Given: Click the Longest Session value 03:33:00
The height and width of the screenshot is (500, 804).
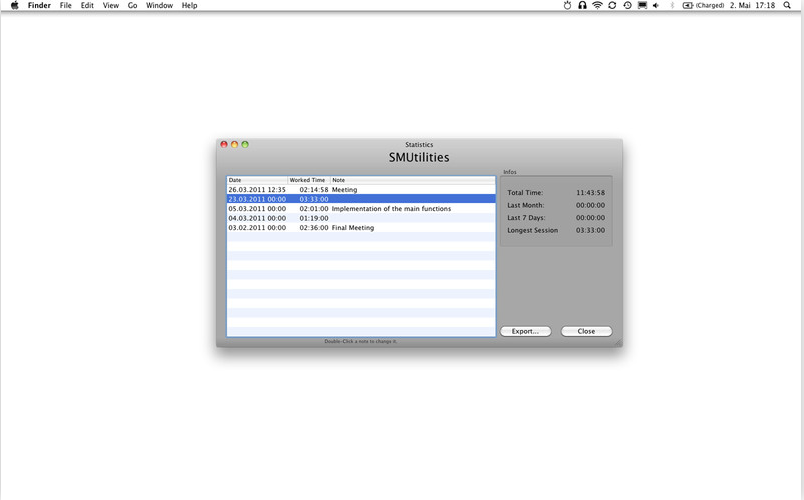Looking at the screenshot, I should pos(590,230).
